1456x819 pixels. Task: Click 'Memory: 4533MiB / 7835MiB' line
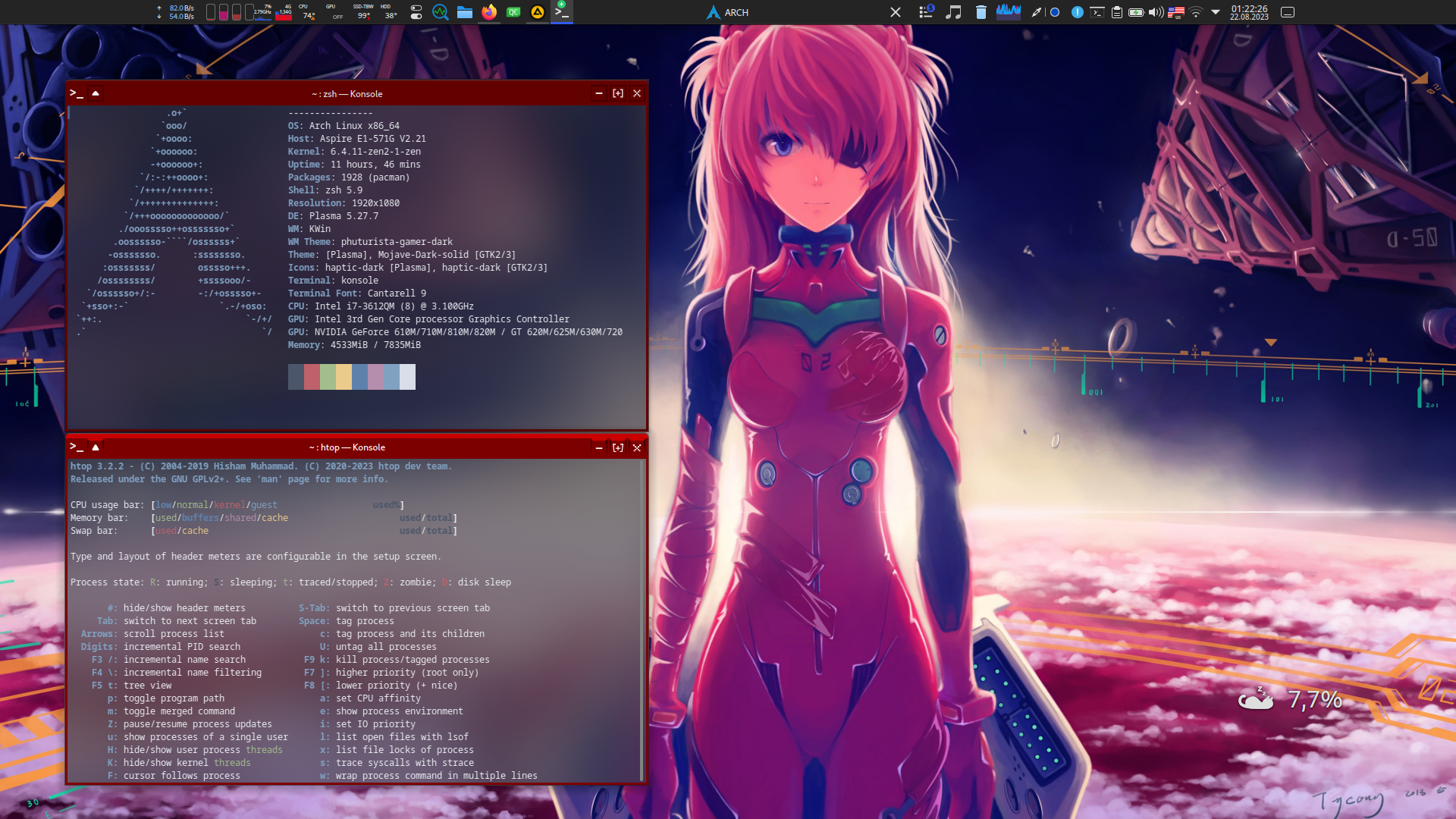(x=354, y=345)
